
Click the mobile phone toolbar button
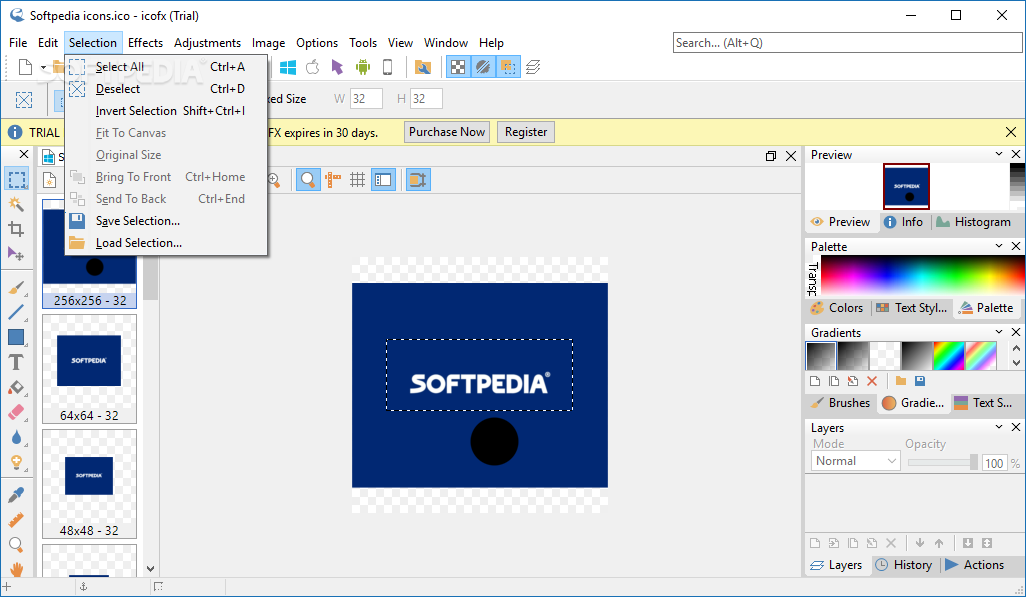tap(387, 67)
